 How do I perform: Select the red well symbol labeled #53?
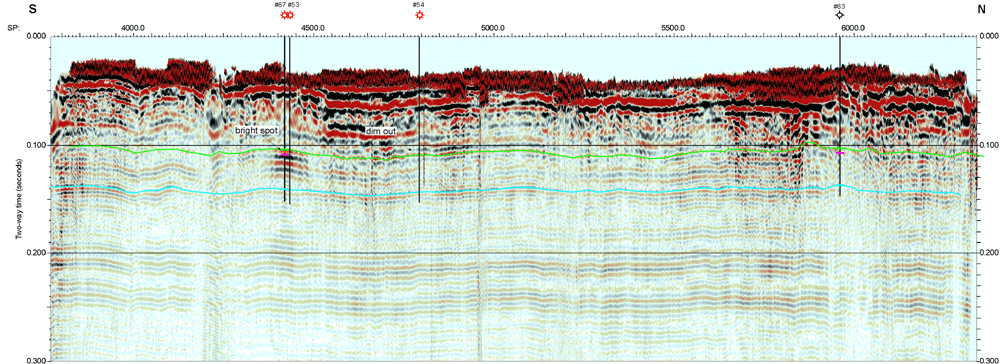(290, 15)
